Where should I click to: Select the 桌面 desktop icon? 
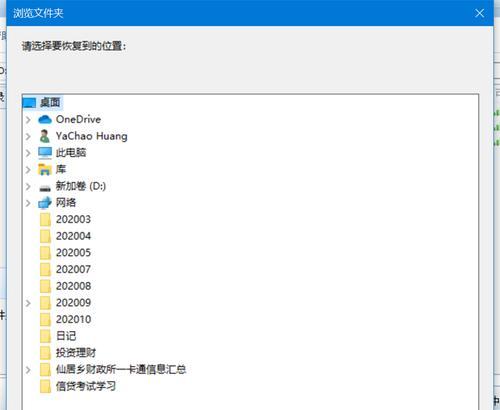click(29, 103)
